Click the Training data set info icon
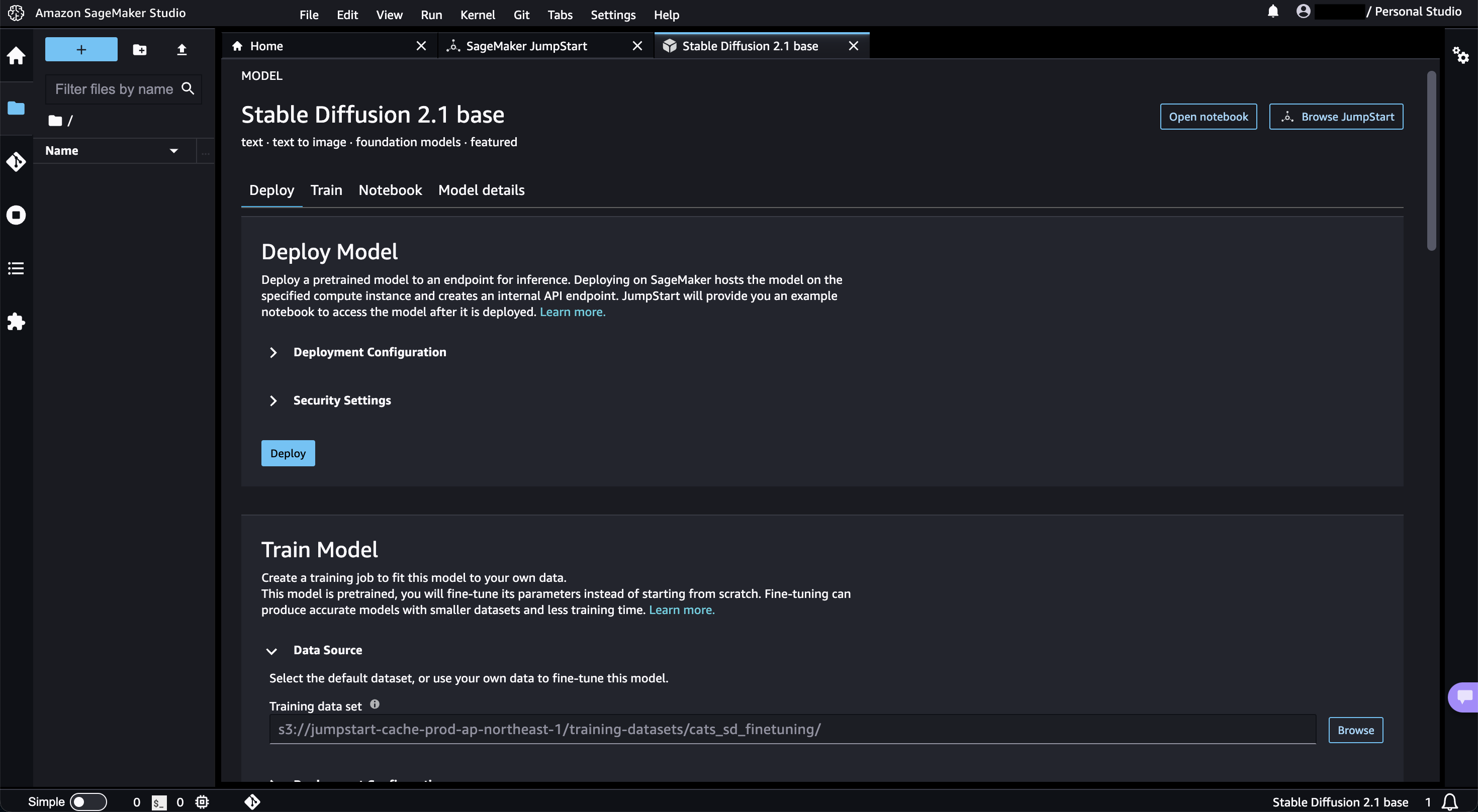 point(375,704)
